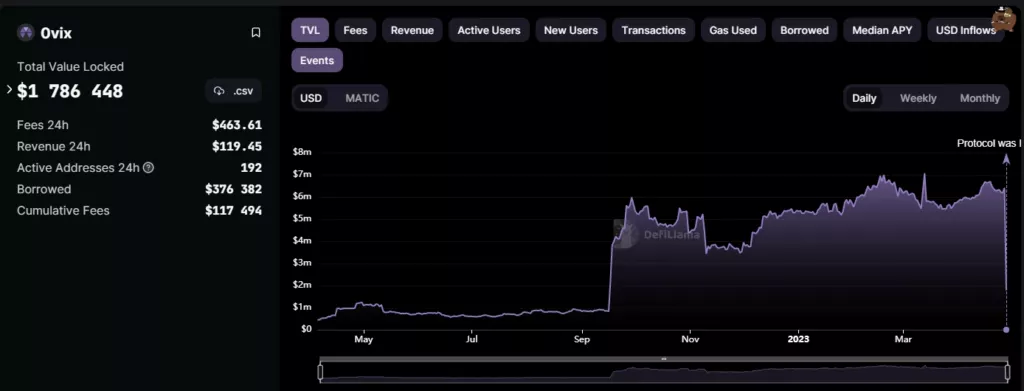Toggle the USD Inflows chart metric
1024x391 pixels.
coord(966,30)
